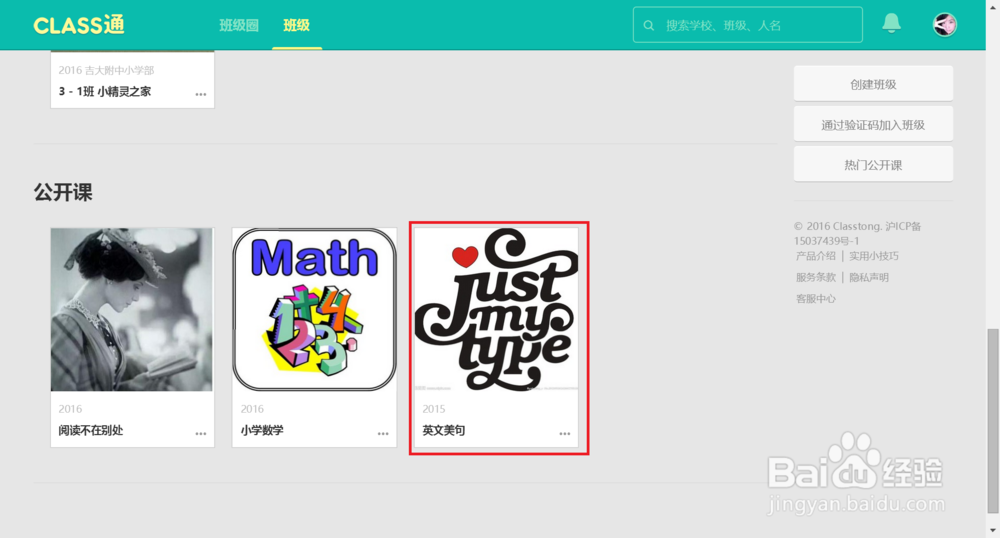
Task: Open the 实用小技巧 link
Action: click(x=874, y=256)
